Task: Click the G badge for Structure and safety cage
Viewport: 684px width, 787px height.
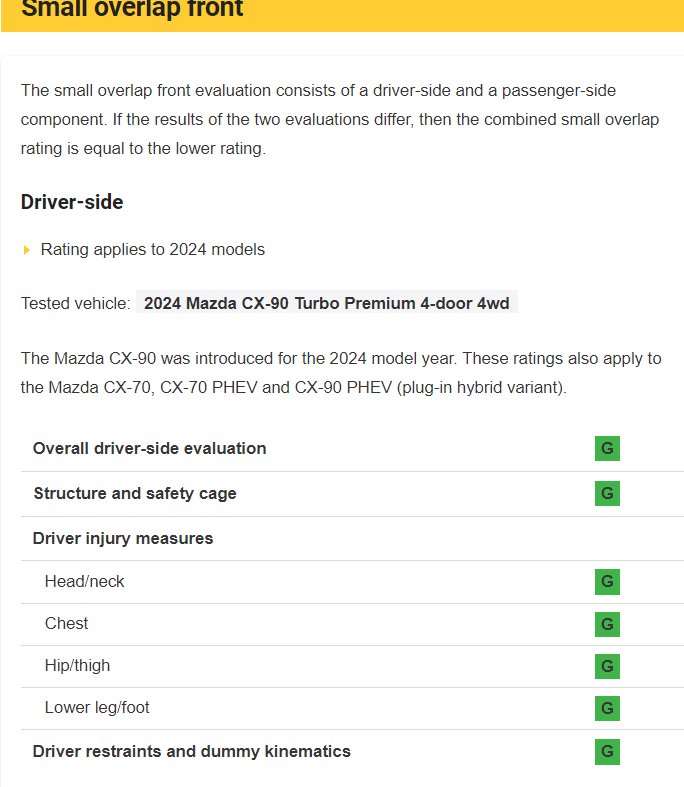Action: 607,493
